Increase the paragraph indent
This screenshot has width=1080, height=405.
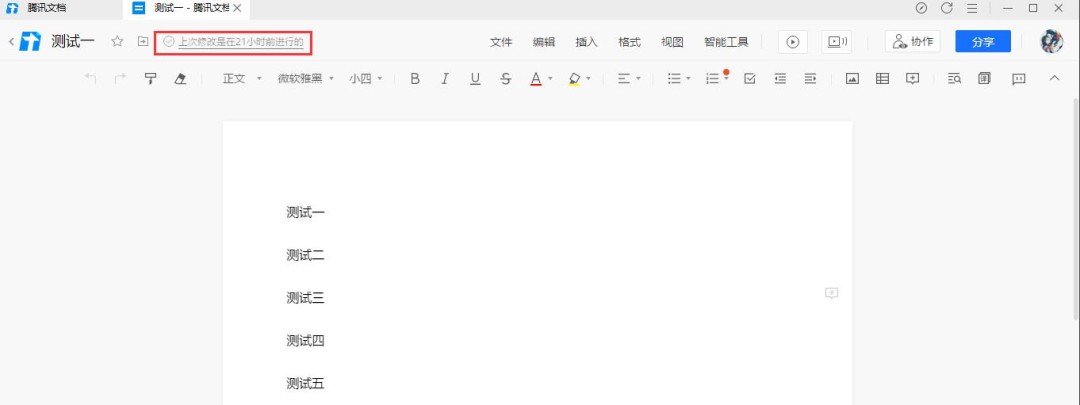click(810, 79)
